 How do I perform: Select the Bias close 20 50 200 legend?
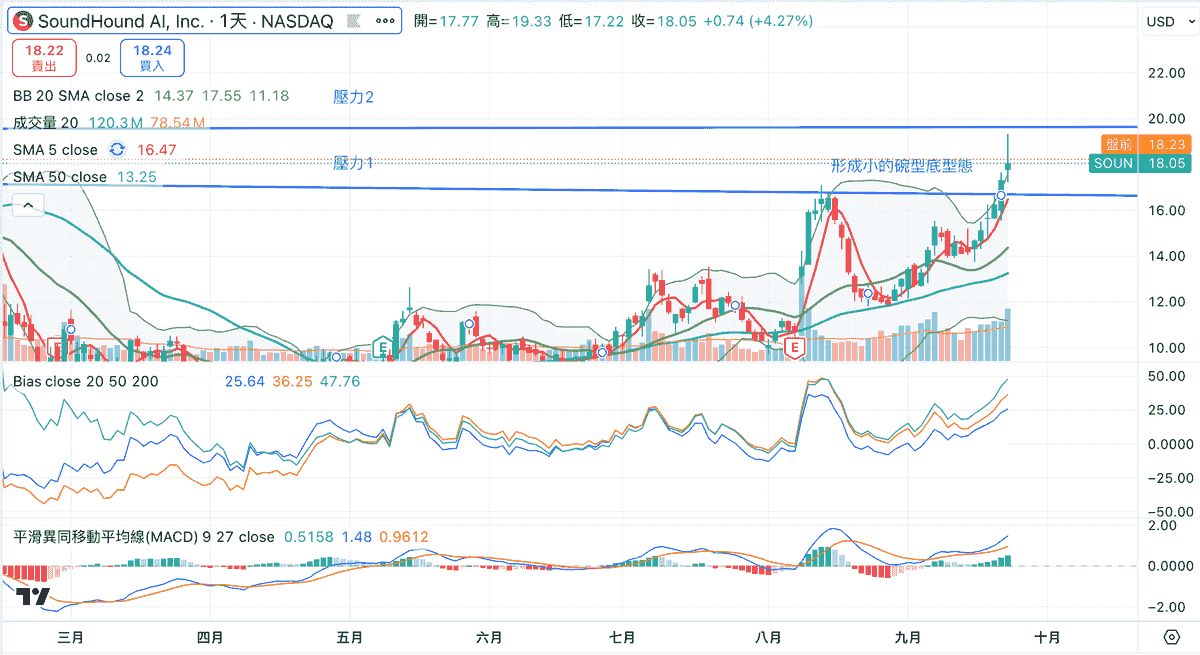click(85, 381)
